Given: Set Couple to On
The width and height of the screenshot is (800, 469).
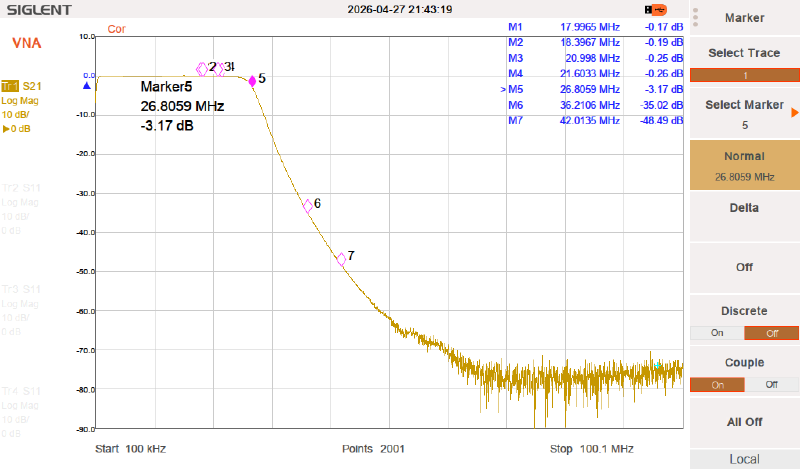Looking at the screenshot, I should click(717, 385).
